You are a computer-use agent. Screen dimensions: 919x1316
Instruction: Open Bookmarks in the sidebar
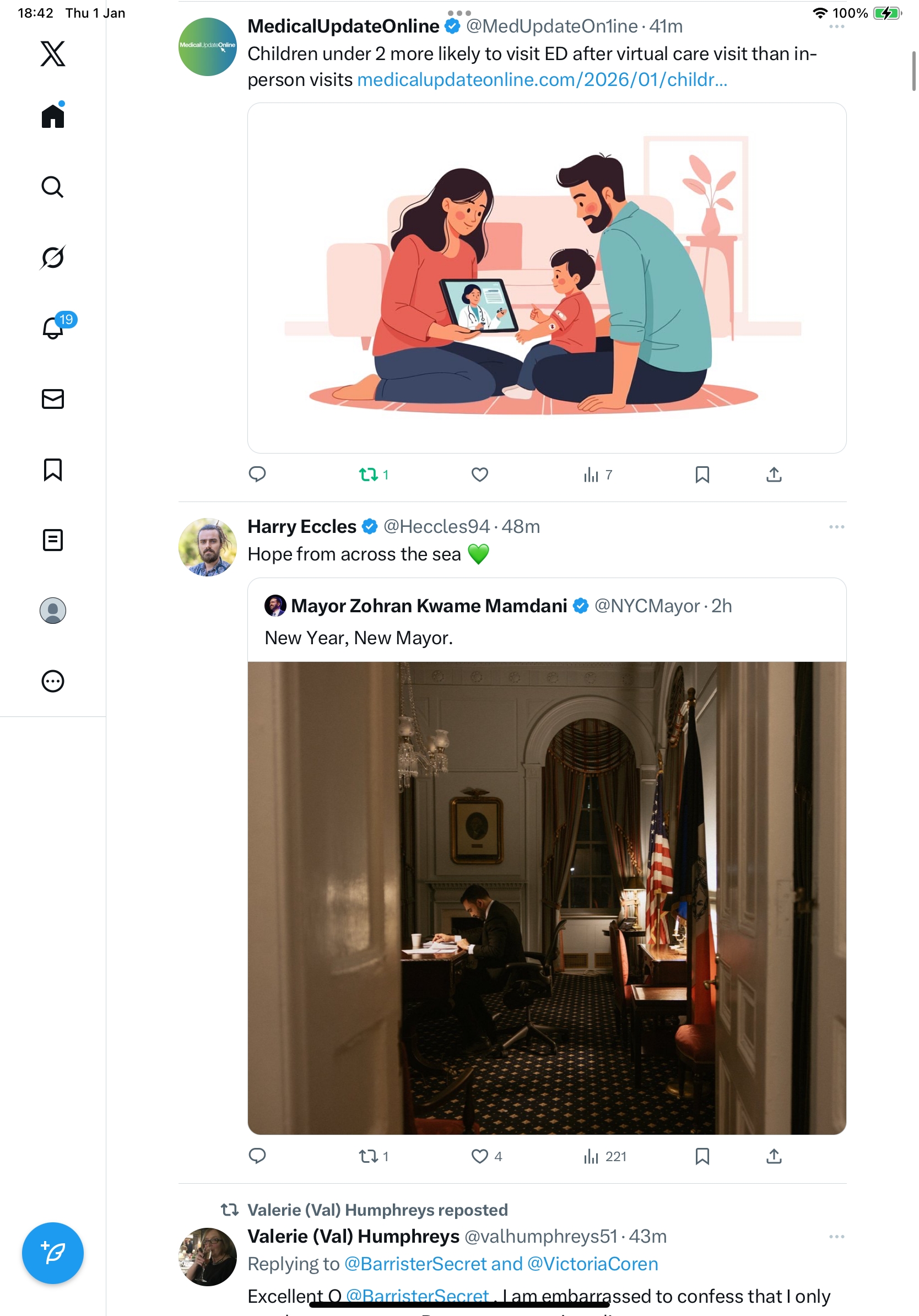(53, 470)
